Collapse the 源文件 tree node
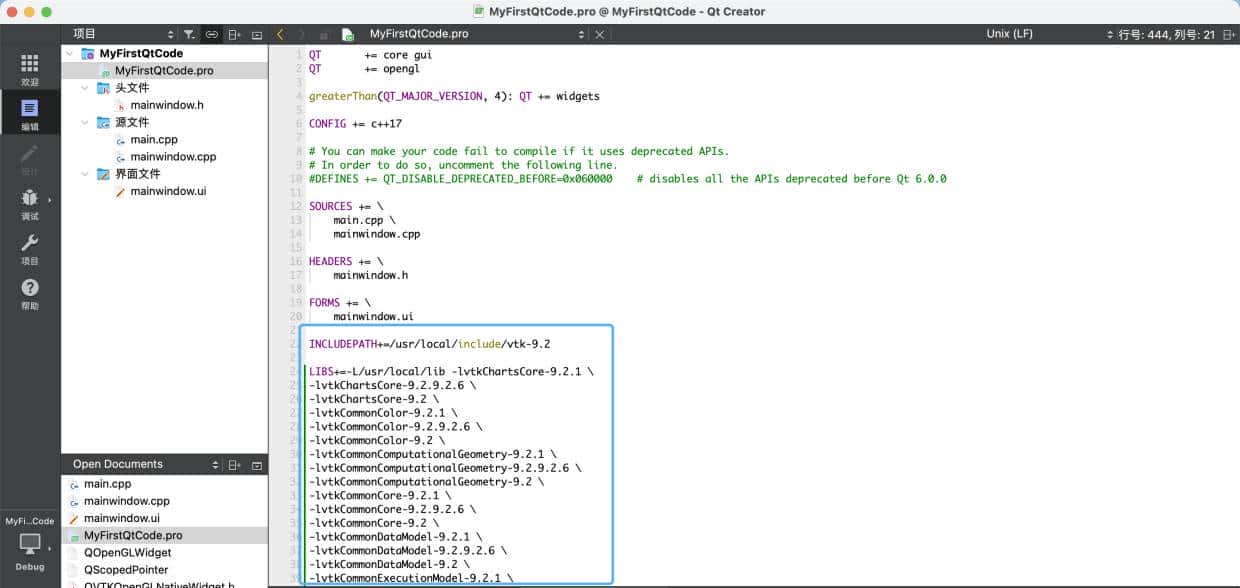1240x588 pixels. [85, 122]
